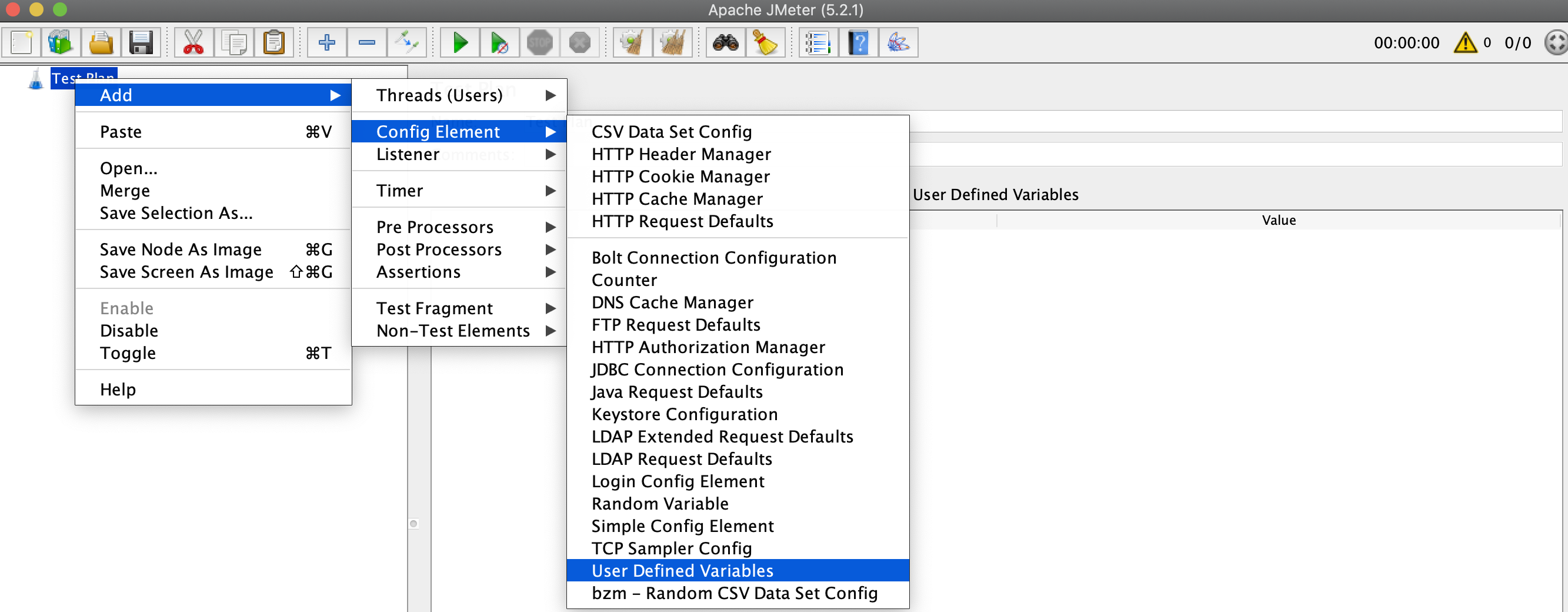
Task: Add JDBC Connection Configuration
Action: [738, 370]
